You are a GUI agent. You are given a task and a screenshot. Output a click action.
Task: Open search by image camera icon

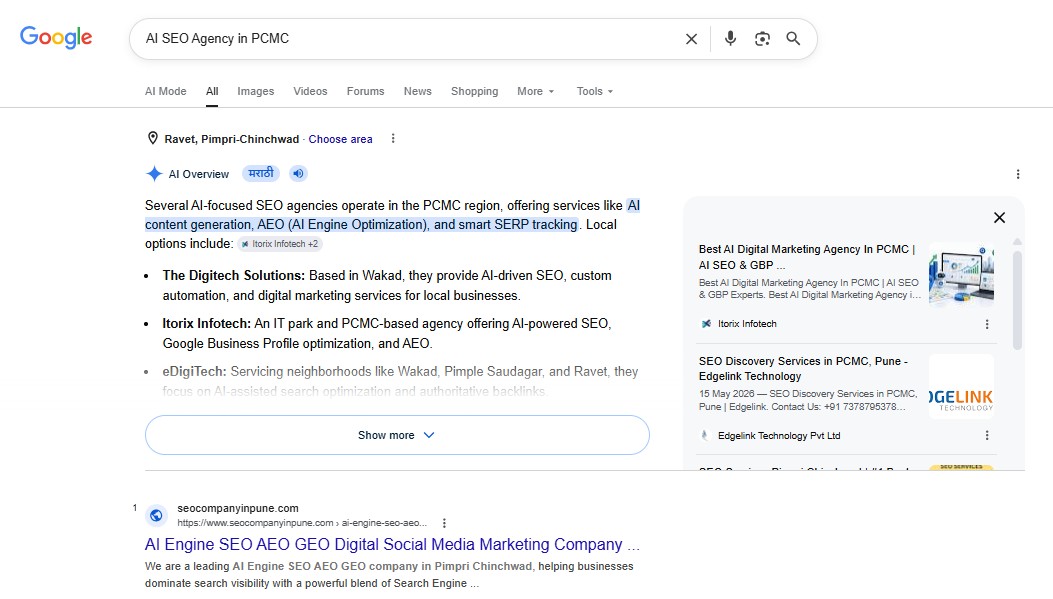pyautogui.click(x=762, y=39)
